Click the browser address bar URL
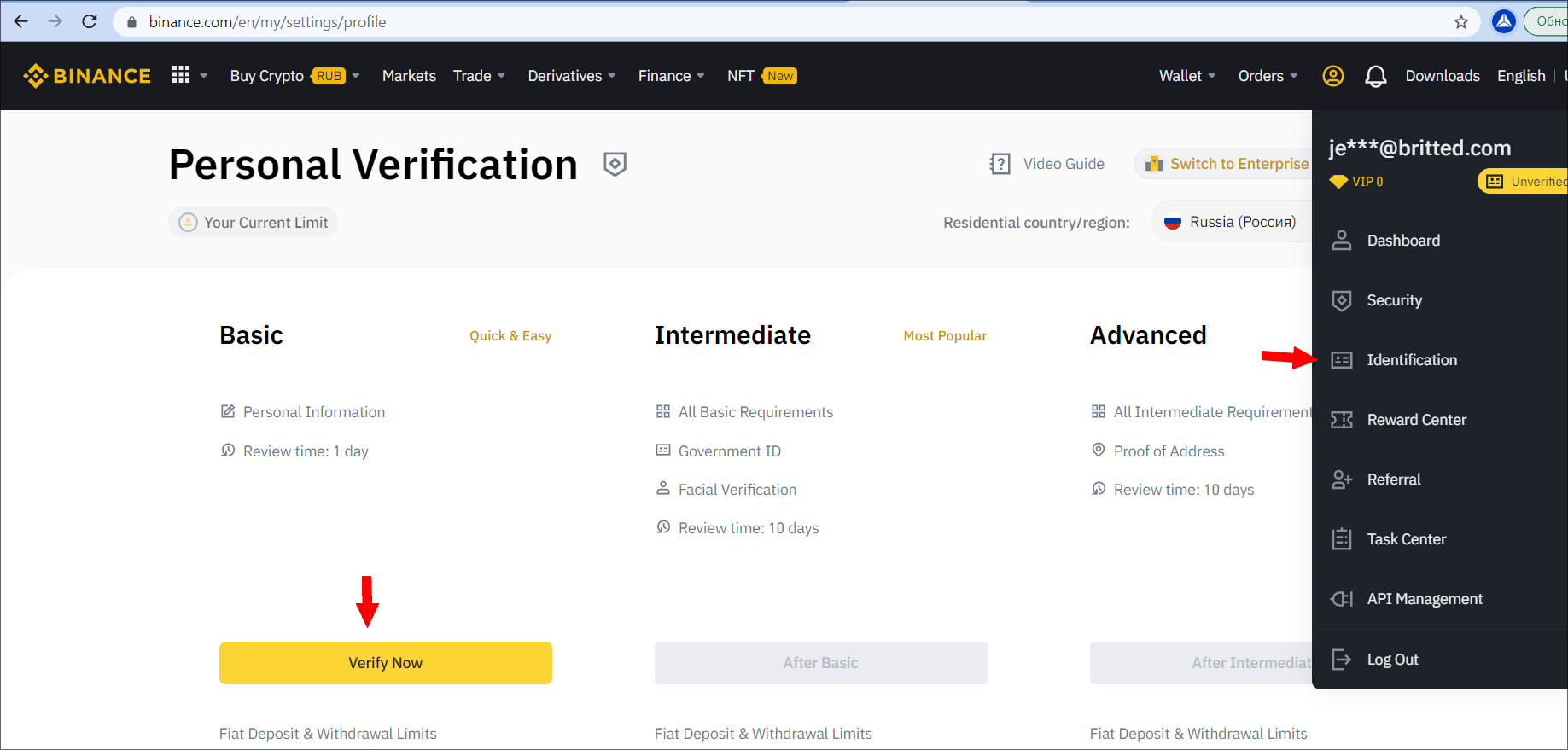 tap(267, 22)
